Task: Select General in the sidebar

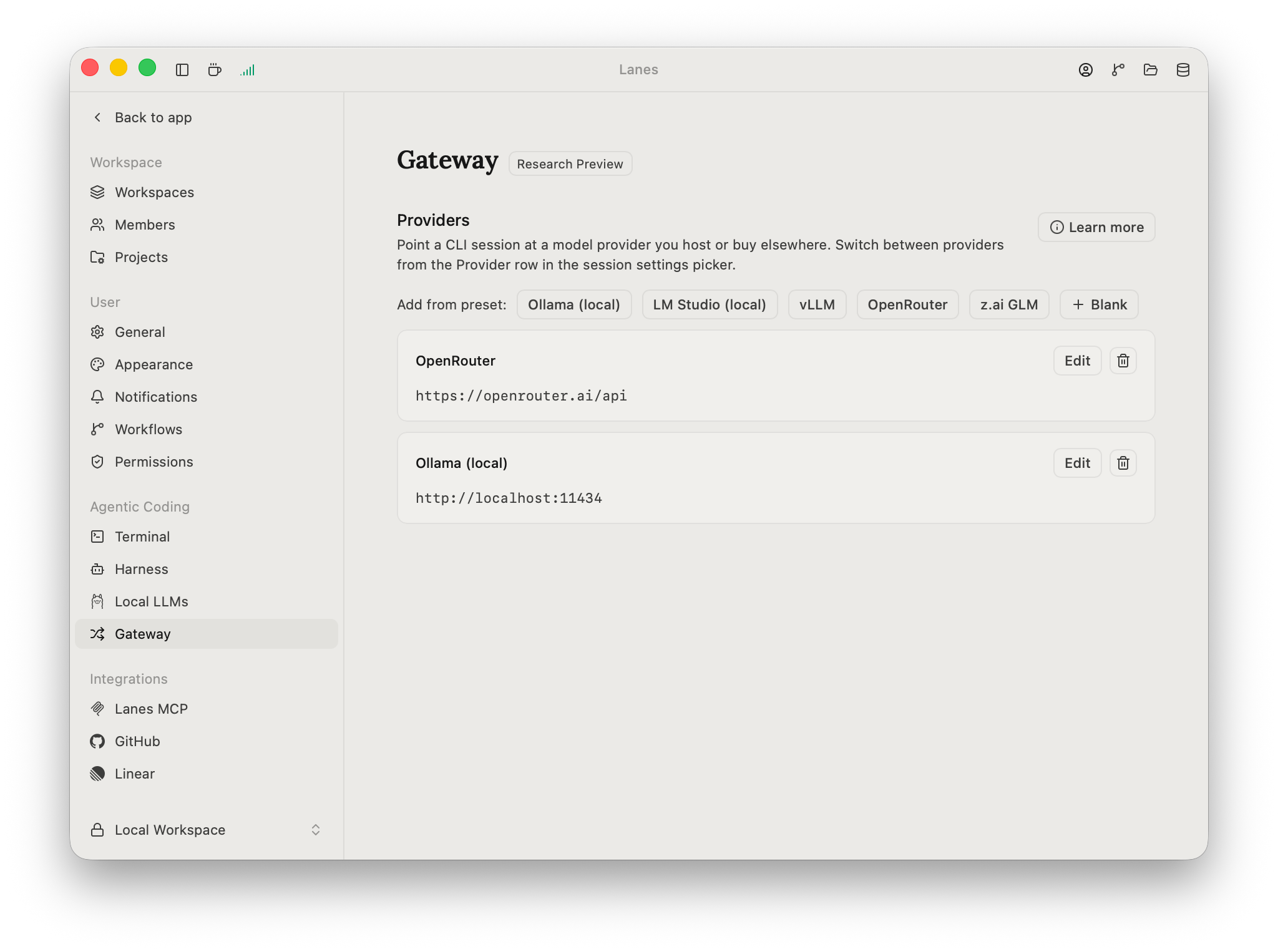Action: point(207,332)
